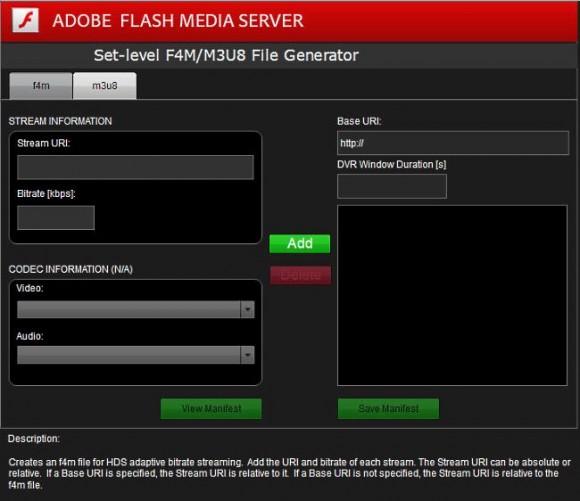Click the Stream URI label
This screenshot has height=501, width=580.
44,143
